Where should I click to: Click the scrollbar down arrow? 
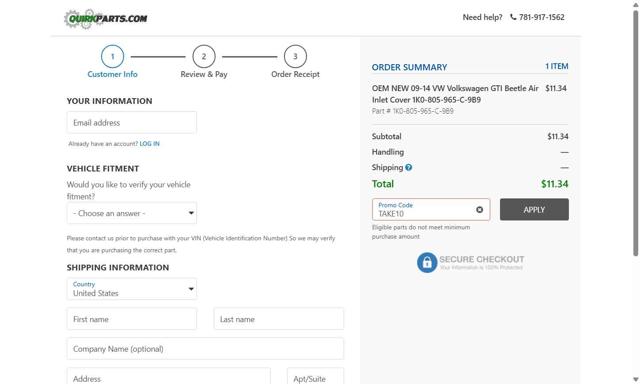[x=636, y=380]
